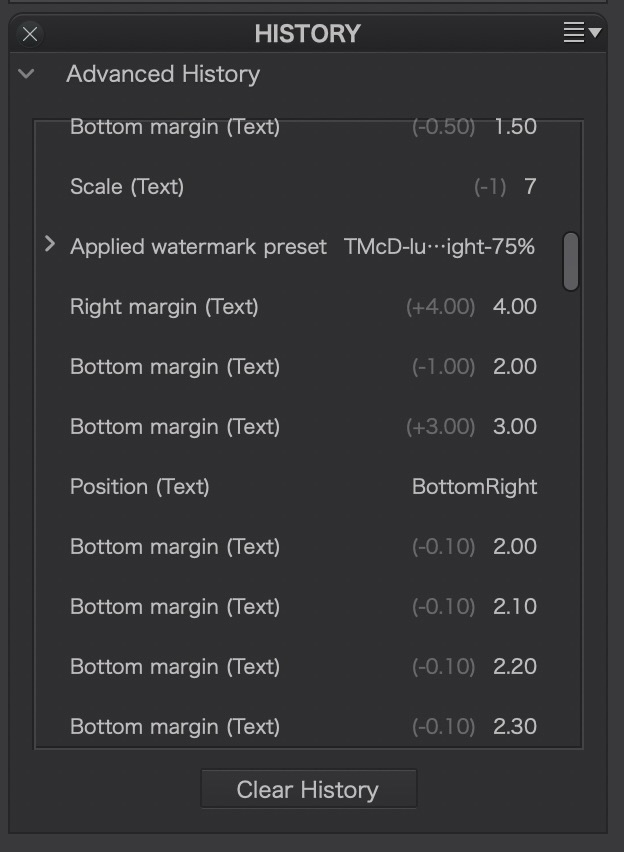Select Bottom margin (Text) -0.10 change to 2.00
This screenshot has width=624, height=852.
(175, 547)
